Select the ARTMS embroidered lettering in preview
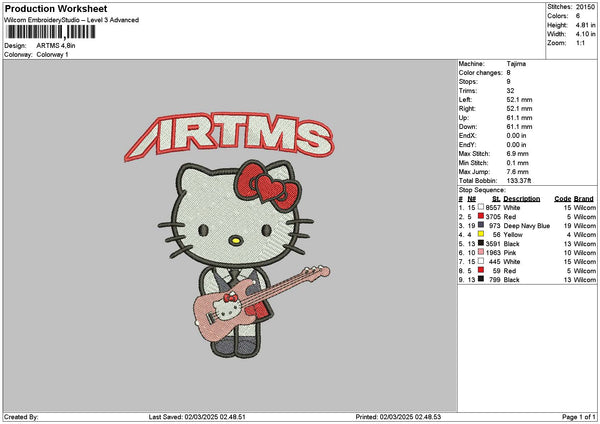This screenshot has width=600, height=424. [x=229, y=136]
